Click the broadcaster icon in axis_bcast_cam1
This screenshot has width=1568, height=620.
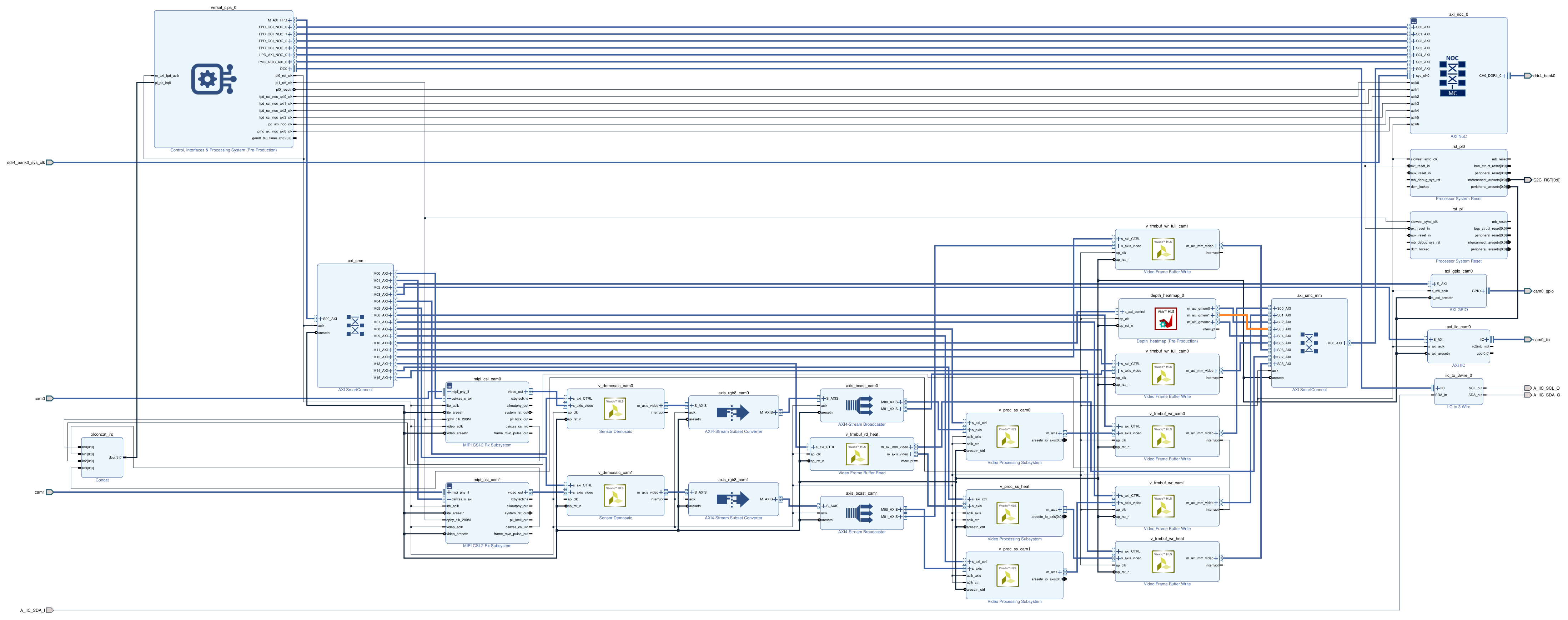point(859,513)
